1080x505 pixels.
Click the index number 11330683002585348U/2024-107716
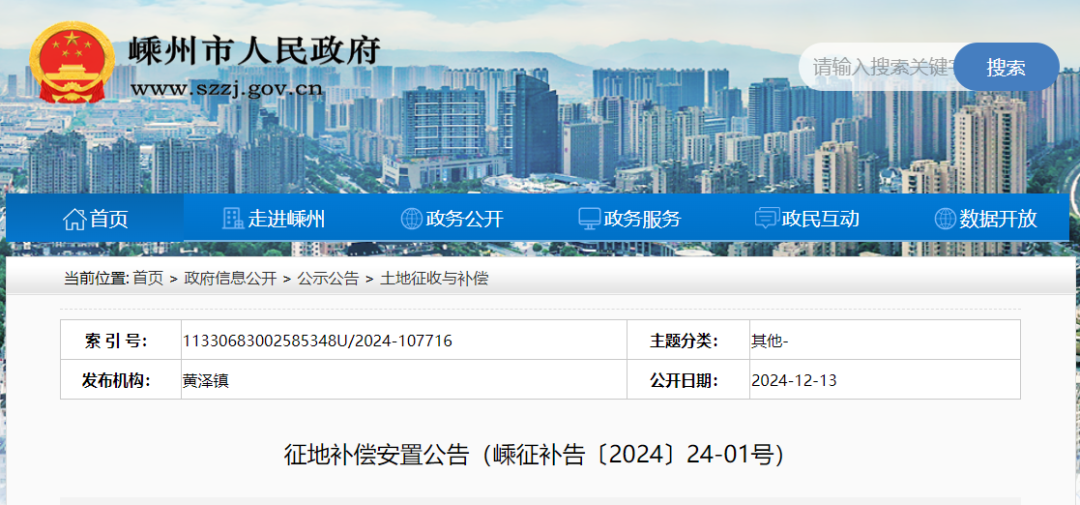[x=317, y=341]
